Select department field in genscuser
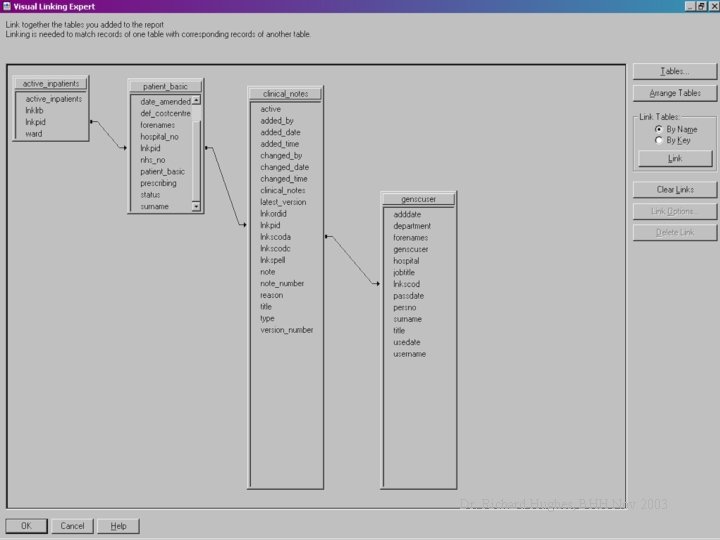720x540 pixels. [412, 226]
